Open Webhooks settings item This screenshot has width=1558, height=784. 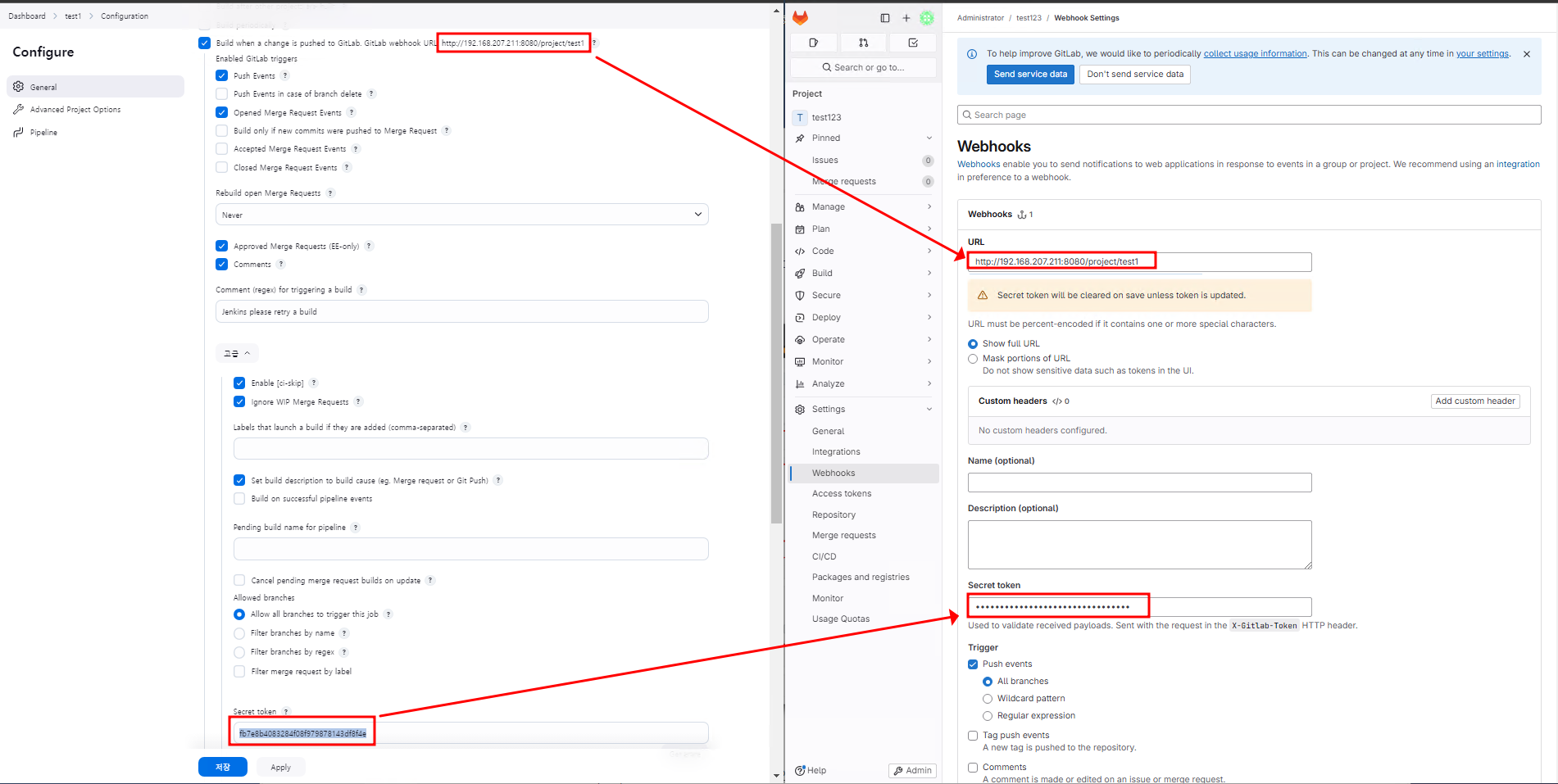[x=864, y=474]
